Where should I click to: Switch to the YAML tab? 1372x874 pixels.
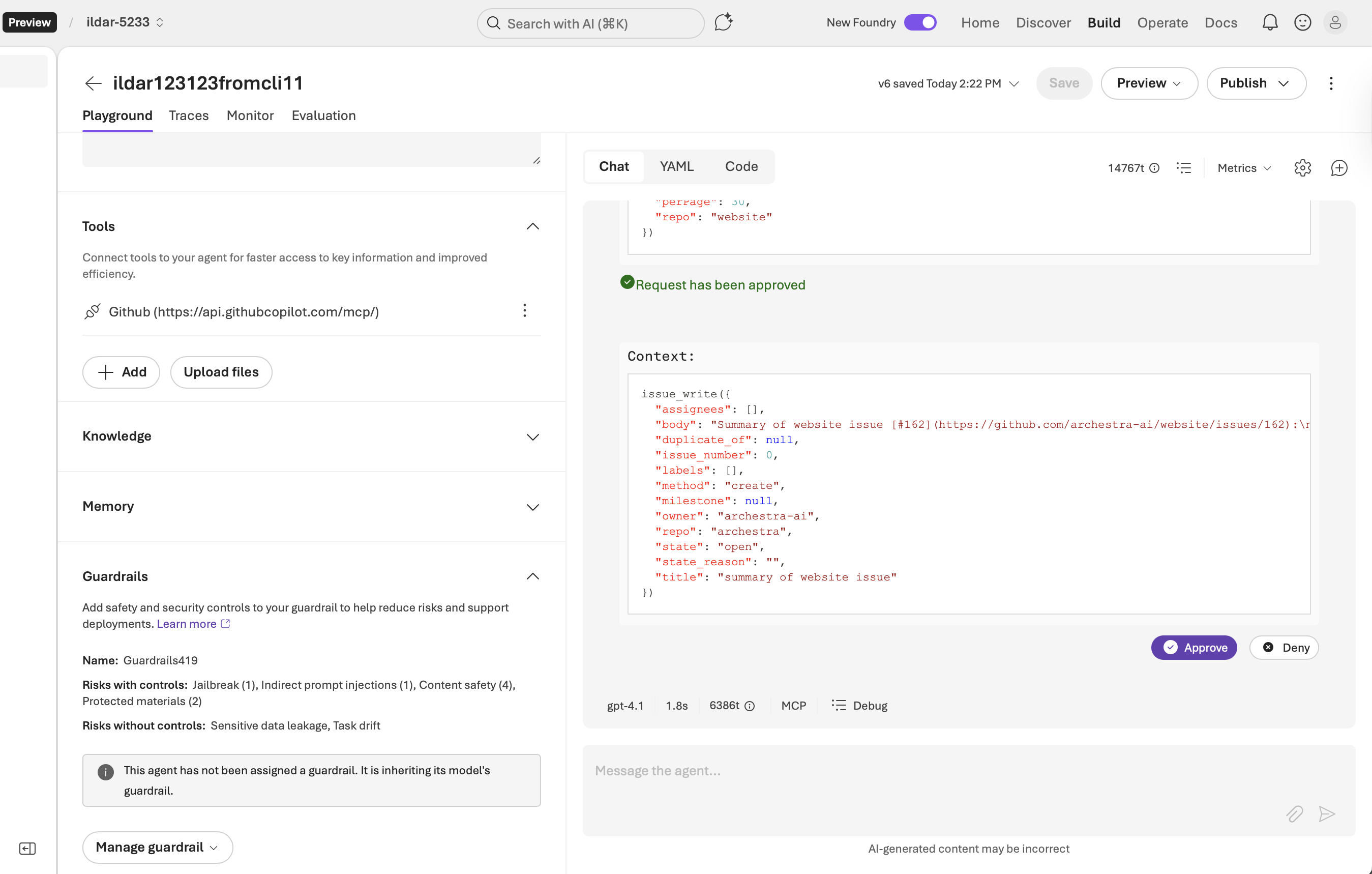pos(676,166)
